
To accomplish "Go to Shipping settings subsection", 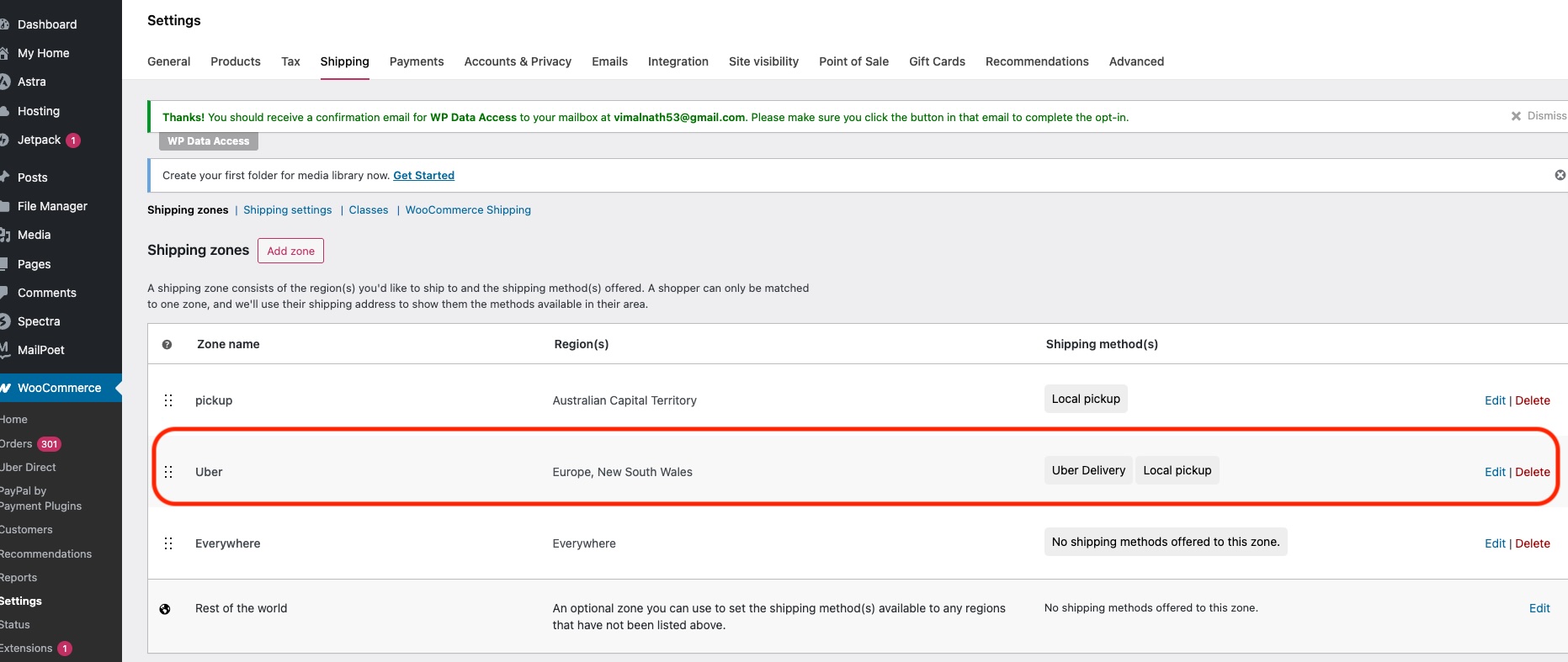I will click(x=287, y=209).
